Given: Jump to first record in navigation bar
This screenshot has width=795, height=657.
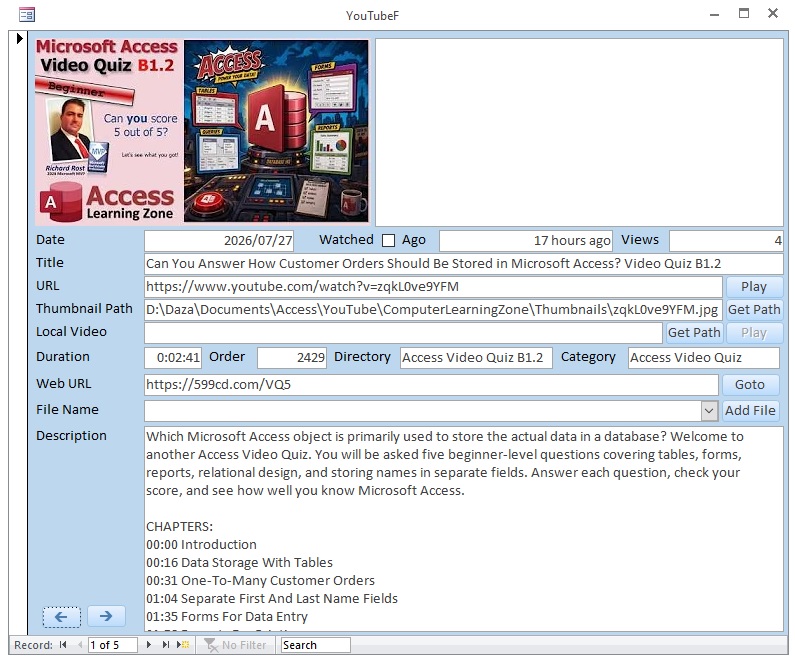Looking at the screenshot, I should coord(63,645).
